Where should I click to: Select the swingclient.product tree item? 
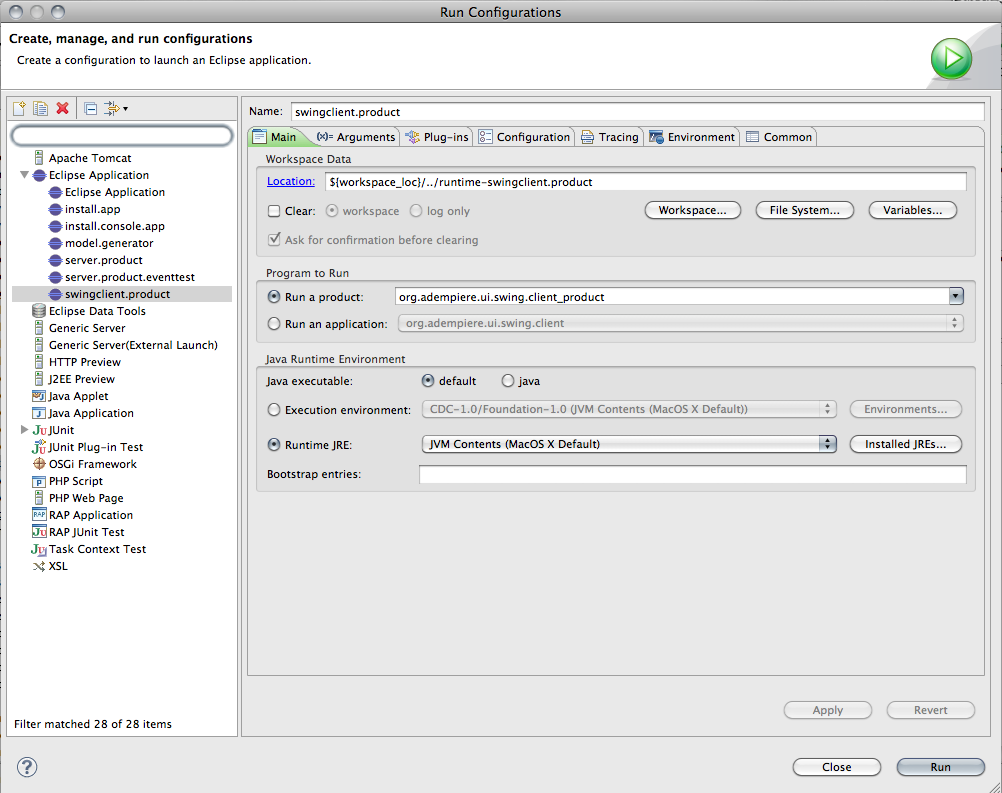(x=121, y=294)
